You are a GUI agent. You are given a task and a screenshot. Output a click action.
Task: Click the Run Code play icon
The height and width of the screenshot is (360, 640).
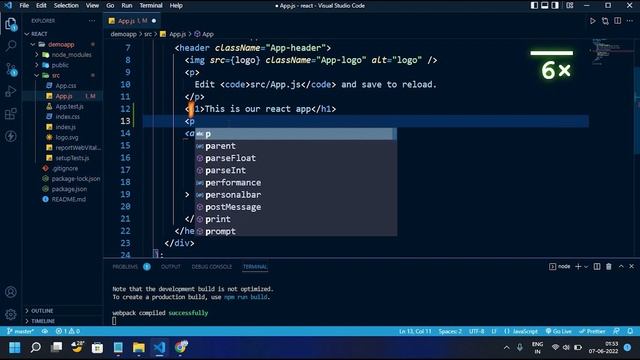[x=592, y=21]
